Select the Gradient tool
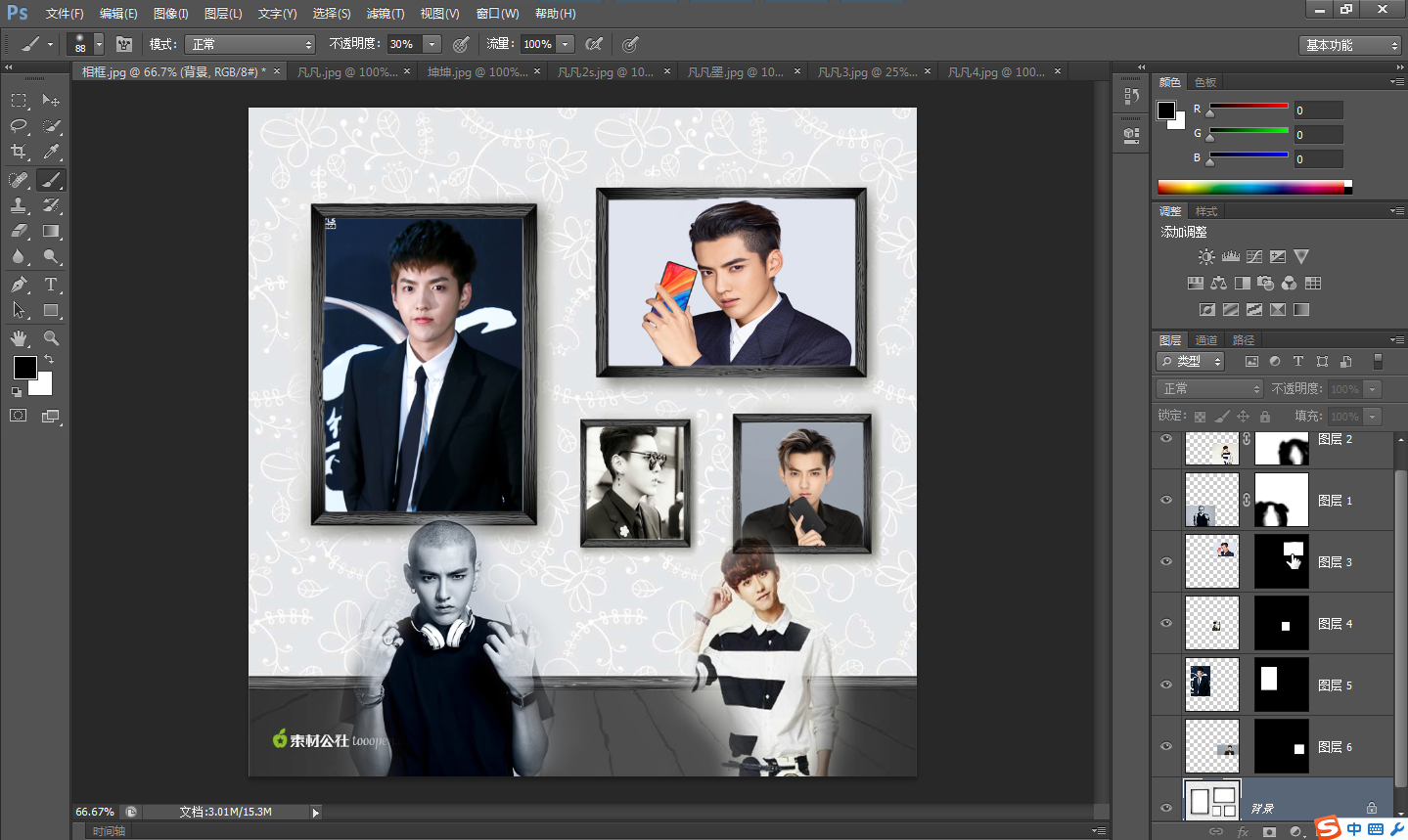 [x=51, y=232]
